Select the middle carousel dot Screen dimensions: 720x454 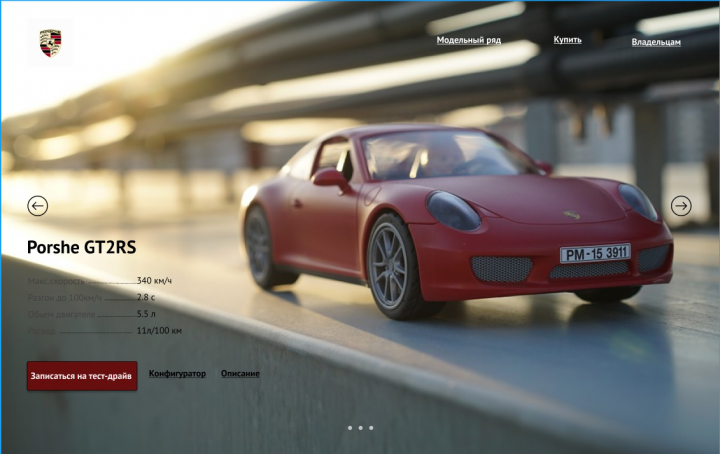pyautogui.click(x=360, y=428)
